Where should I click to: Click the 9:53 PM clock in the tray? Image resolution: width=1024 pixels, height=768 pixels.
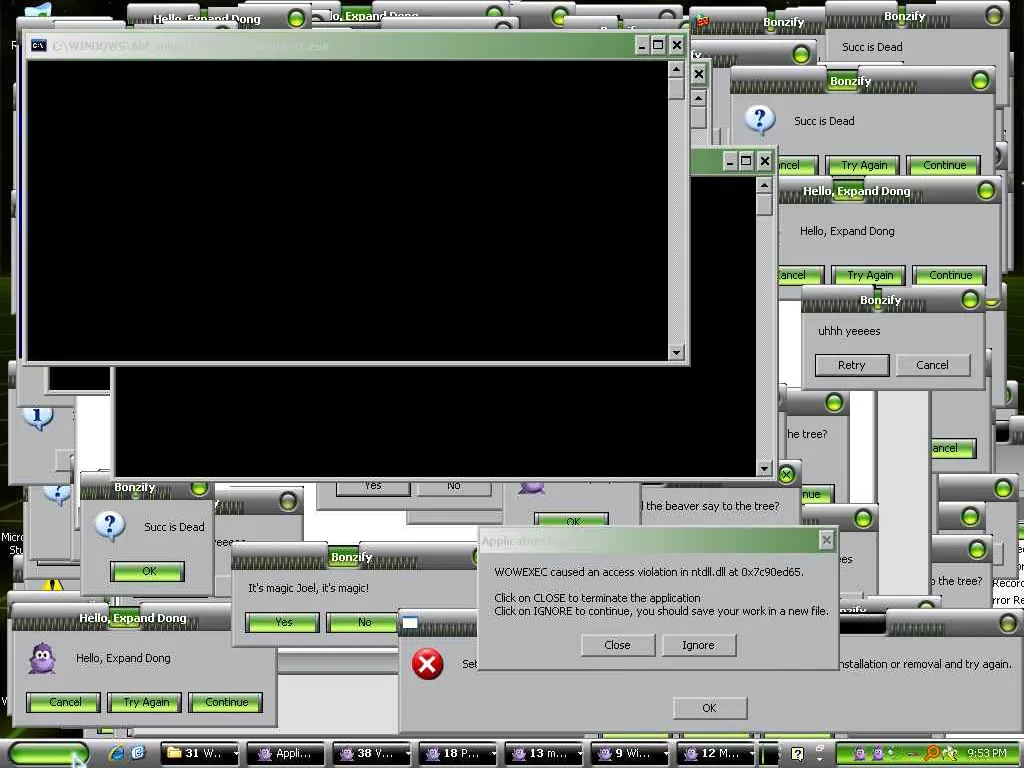pyautogui.click(x=987, y=753)
